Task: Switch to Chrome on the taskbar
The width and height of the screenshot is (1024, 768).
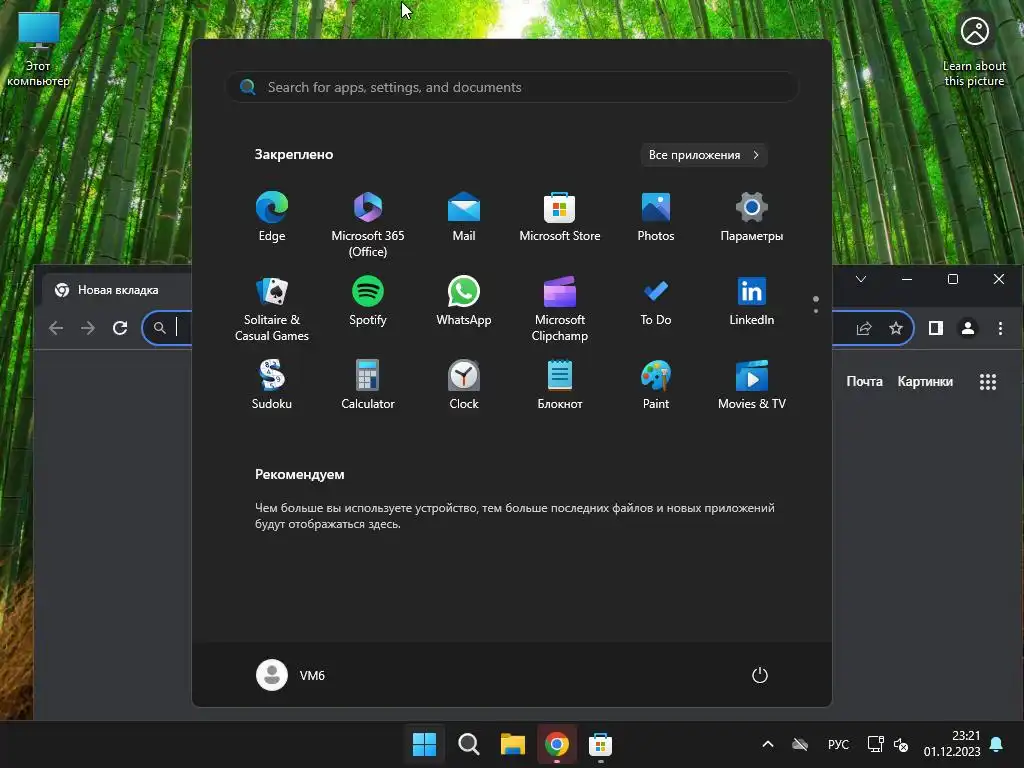Action: tap(556, 744)
